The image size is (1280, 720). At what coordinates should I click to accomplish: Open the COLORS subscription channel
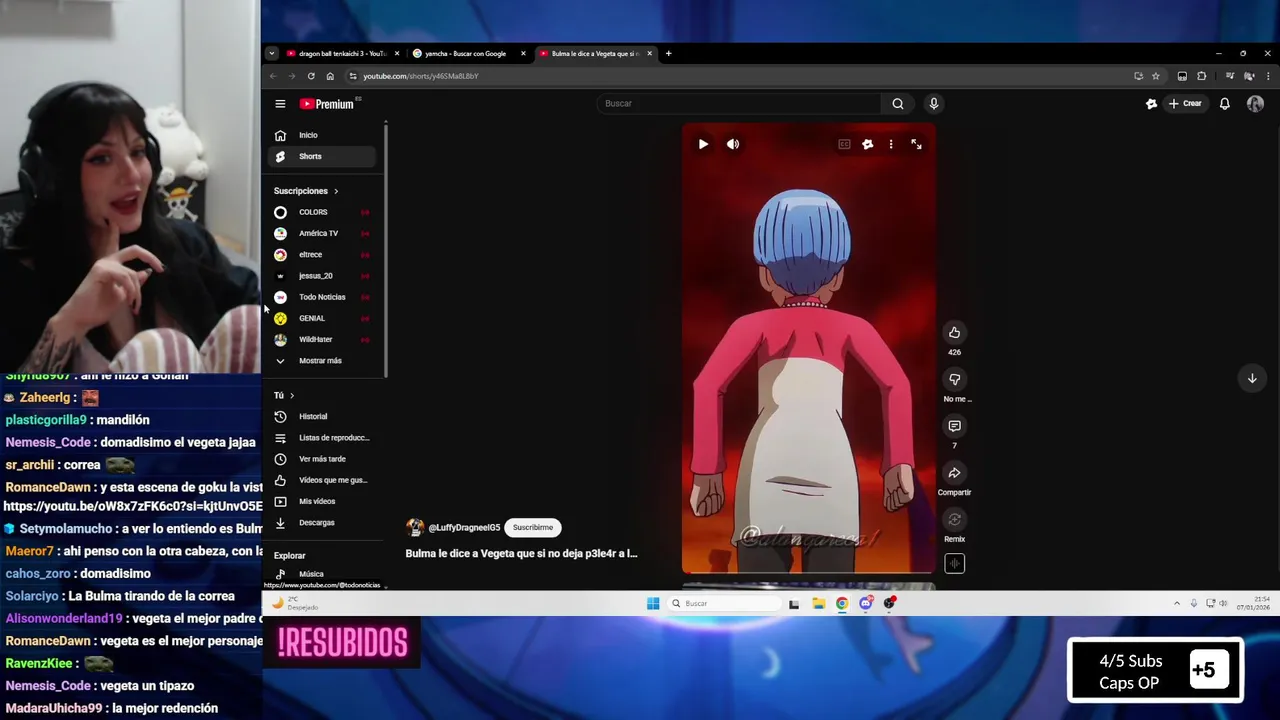click(322, 212)
